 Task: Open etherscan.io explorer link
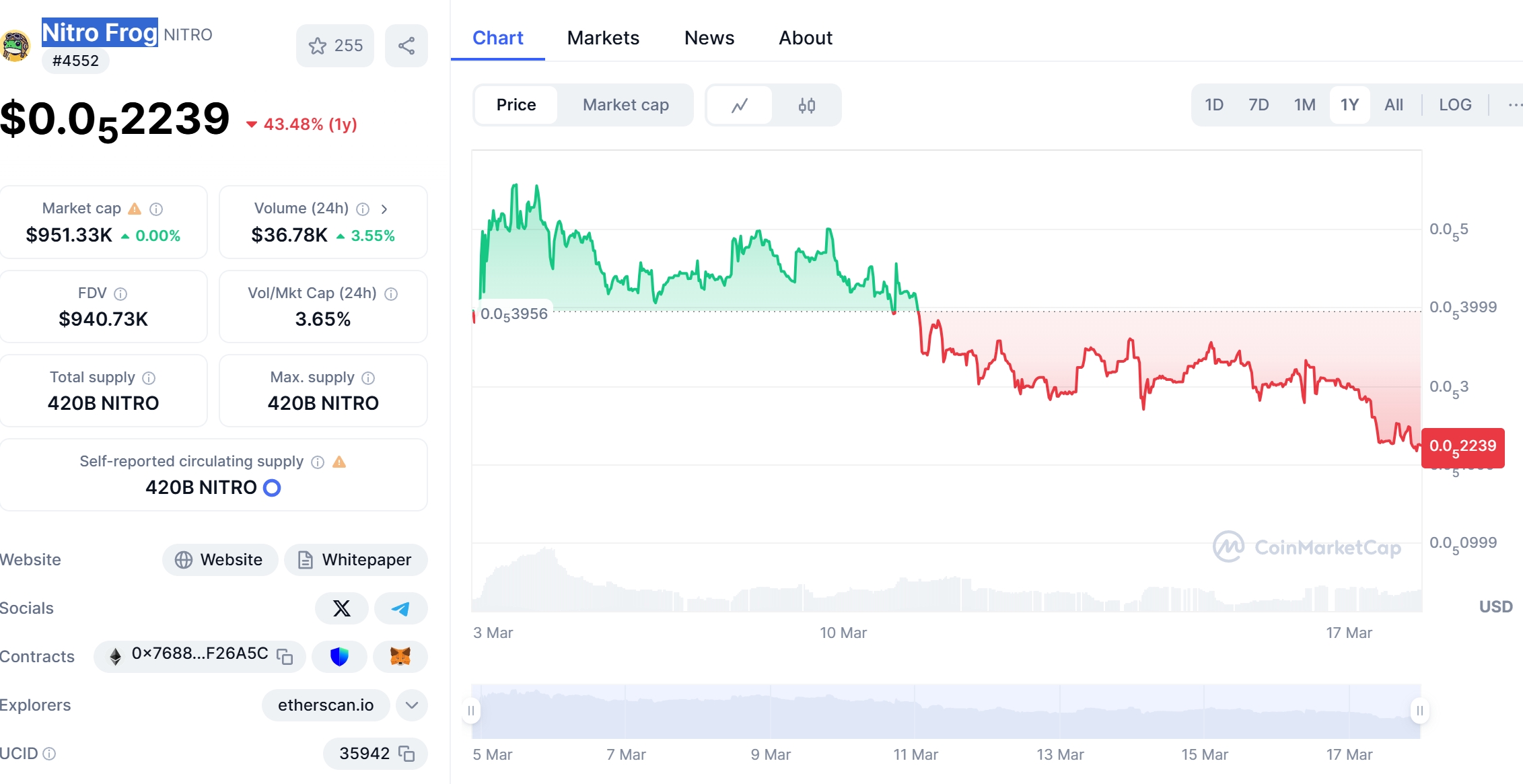coord(326,705)
